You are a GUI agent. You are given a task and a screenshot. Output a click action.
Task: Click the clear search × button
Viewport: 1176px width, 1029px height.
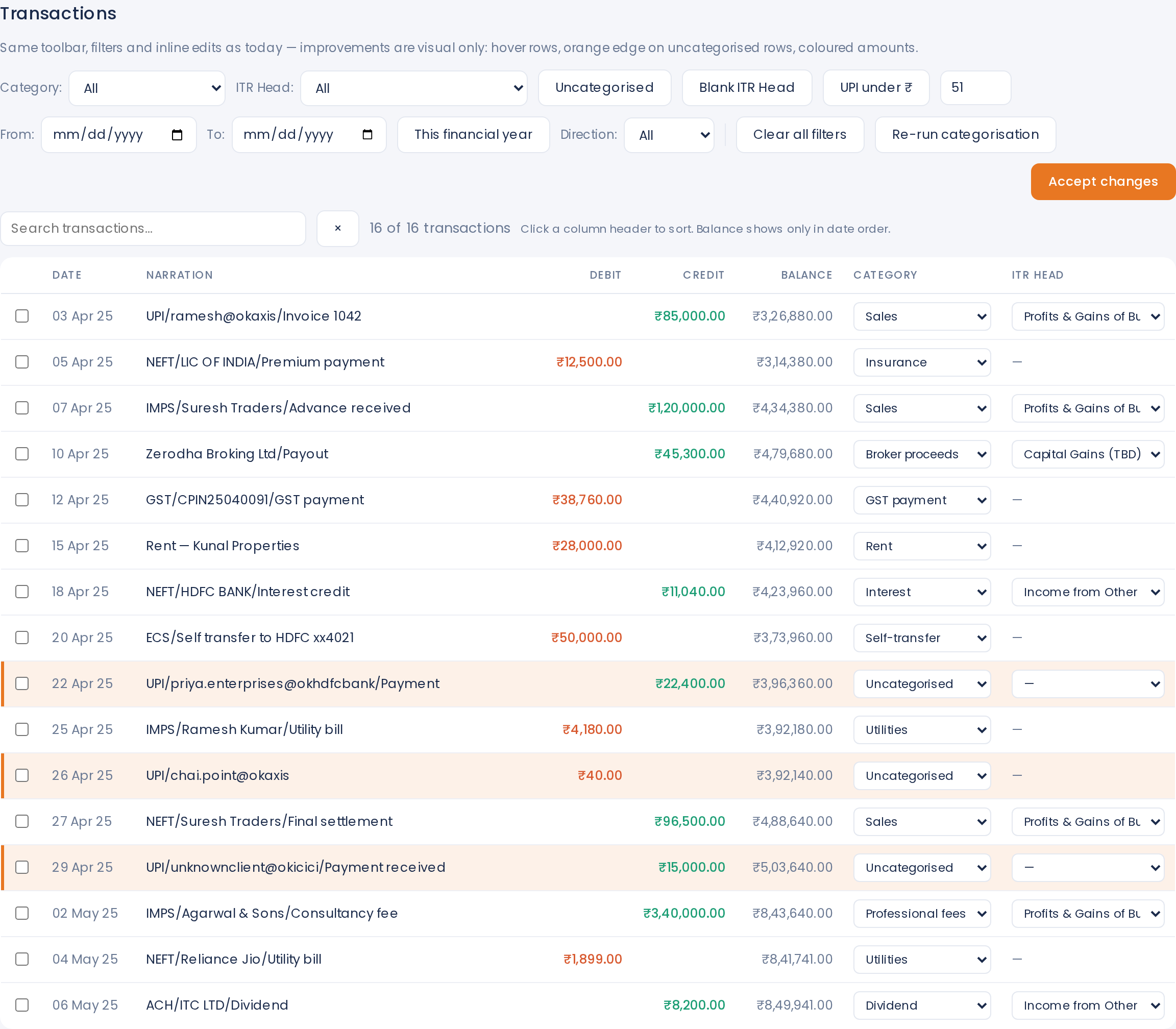point(338,229)
